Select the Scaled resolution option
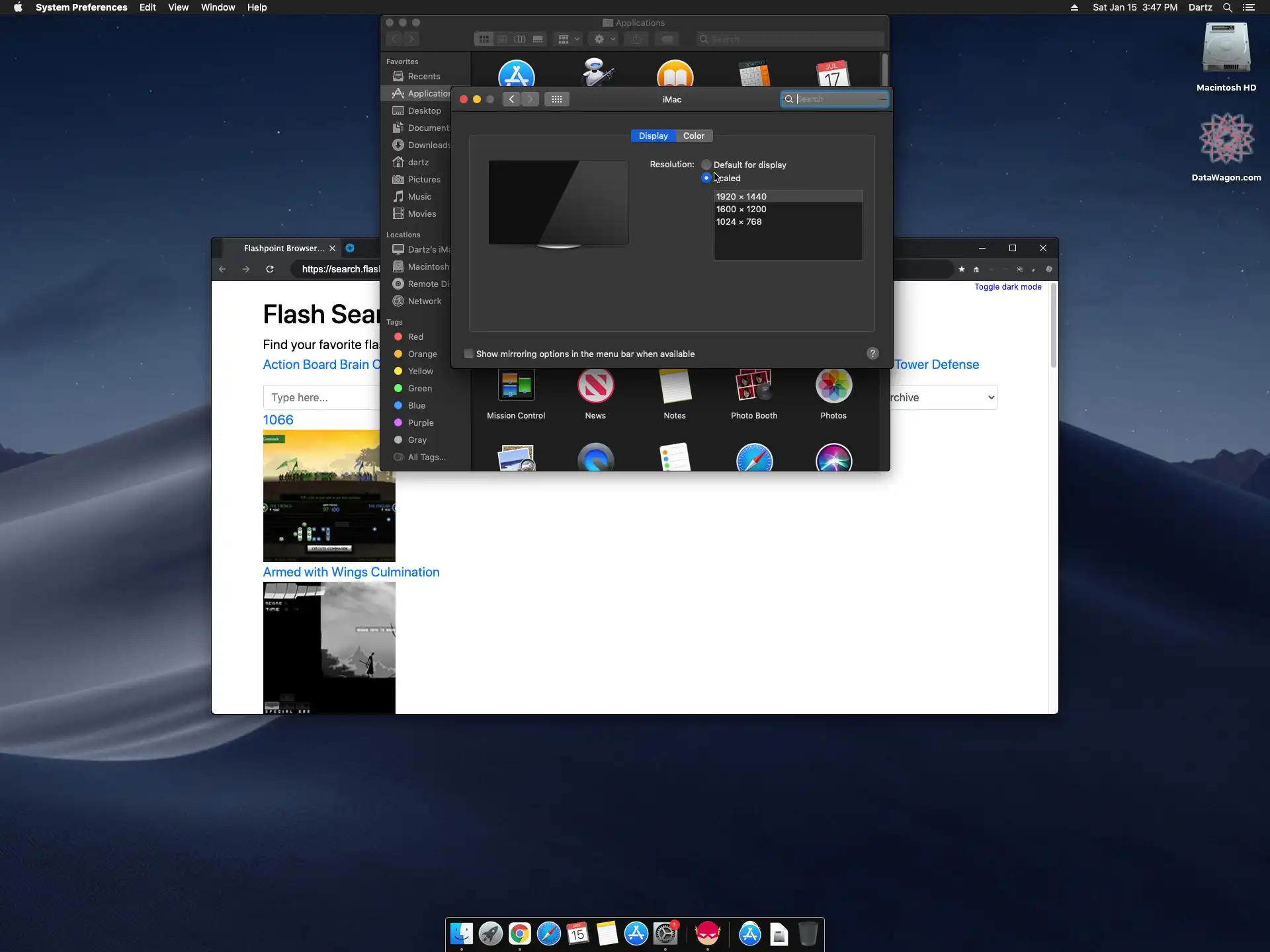This screenshot has height=952, width=1270. [x=706, y=178]
